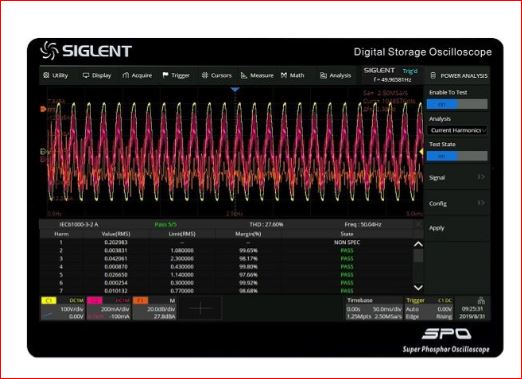Click the Apply button
Image resolution: width=522 pixels, height=379 pixels.
457,228
